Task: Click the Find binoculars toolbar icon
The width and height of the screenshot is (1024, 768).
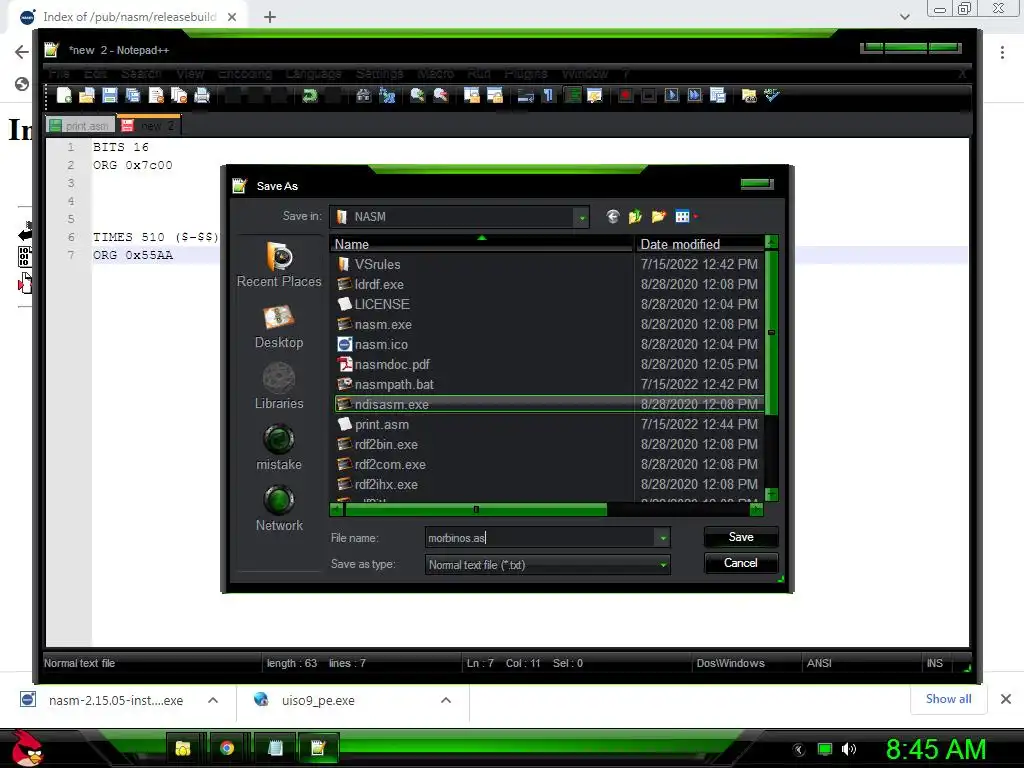Action: tap(364, 95)
